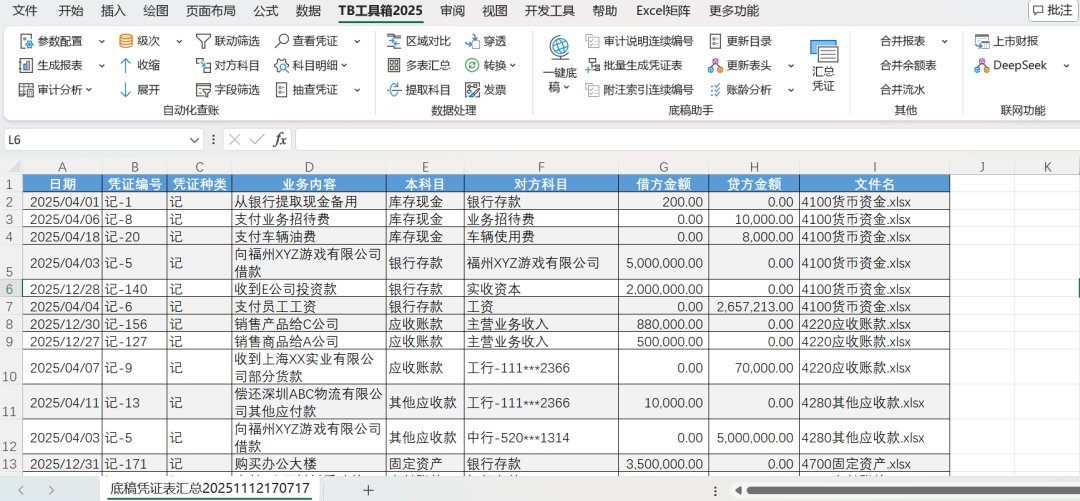Click the DeepSeek icon
This screenshot has height=501, width=1080.
[x=982, y=65]
